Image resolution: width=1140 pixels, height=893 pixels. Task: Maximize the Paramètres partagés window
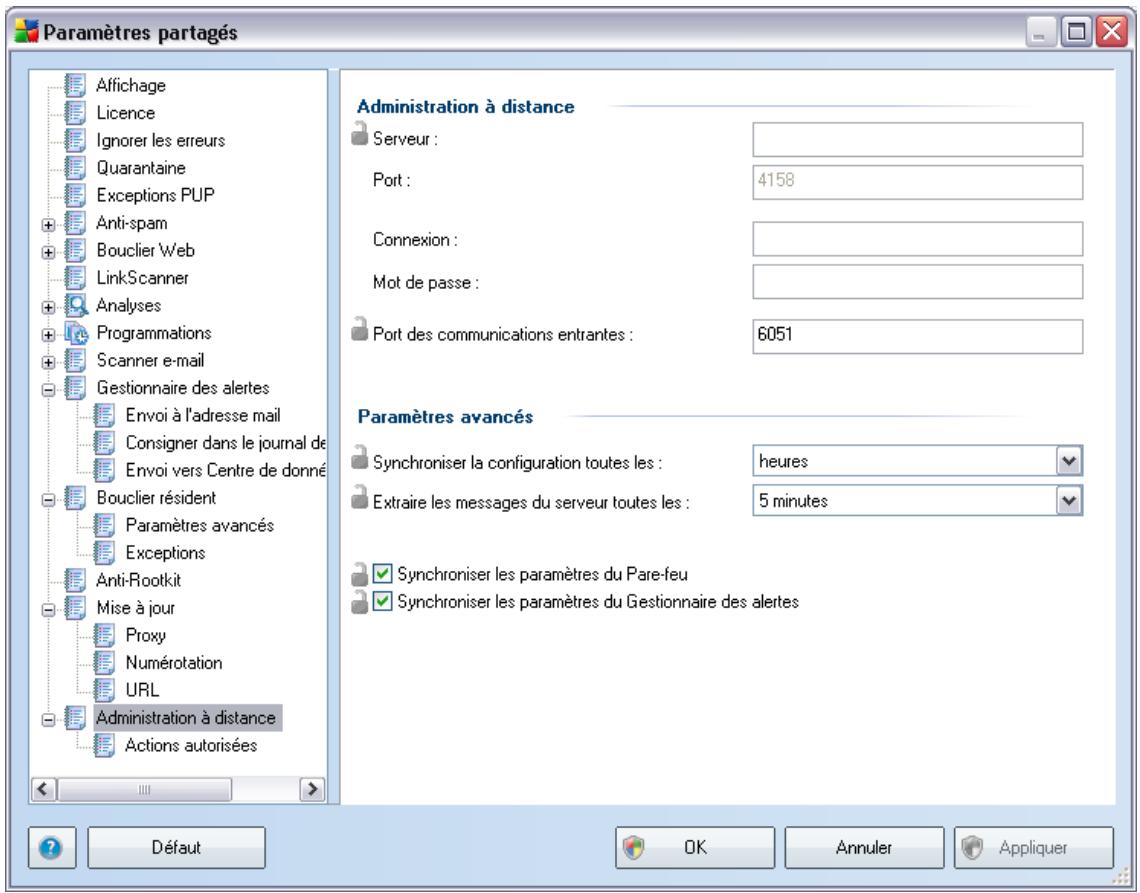point(1077,32)
